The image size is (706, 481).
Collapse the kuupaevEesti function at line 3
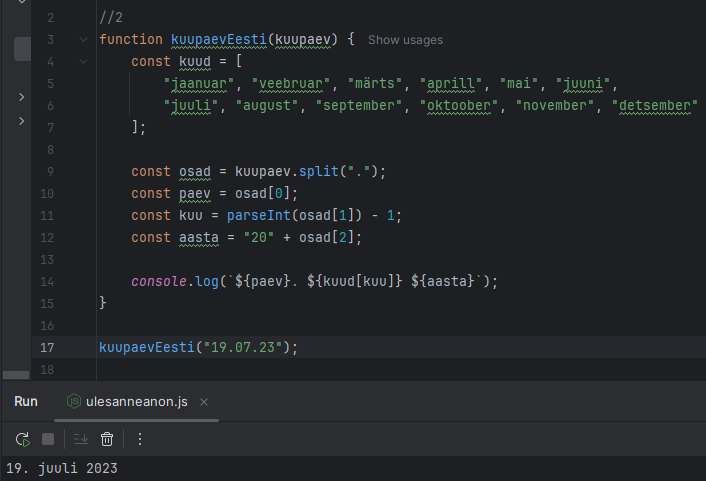[x=82, y=39]
